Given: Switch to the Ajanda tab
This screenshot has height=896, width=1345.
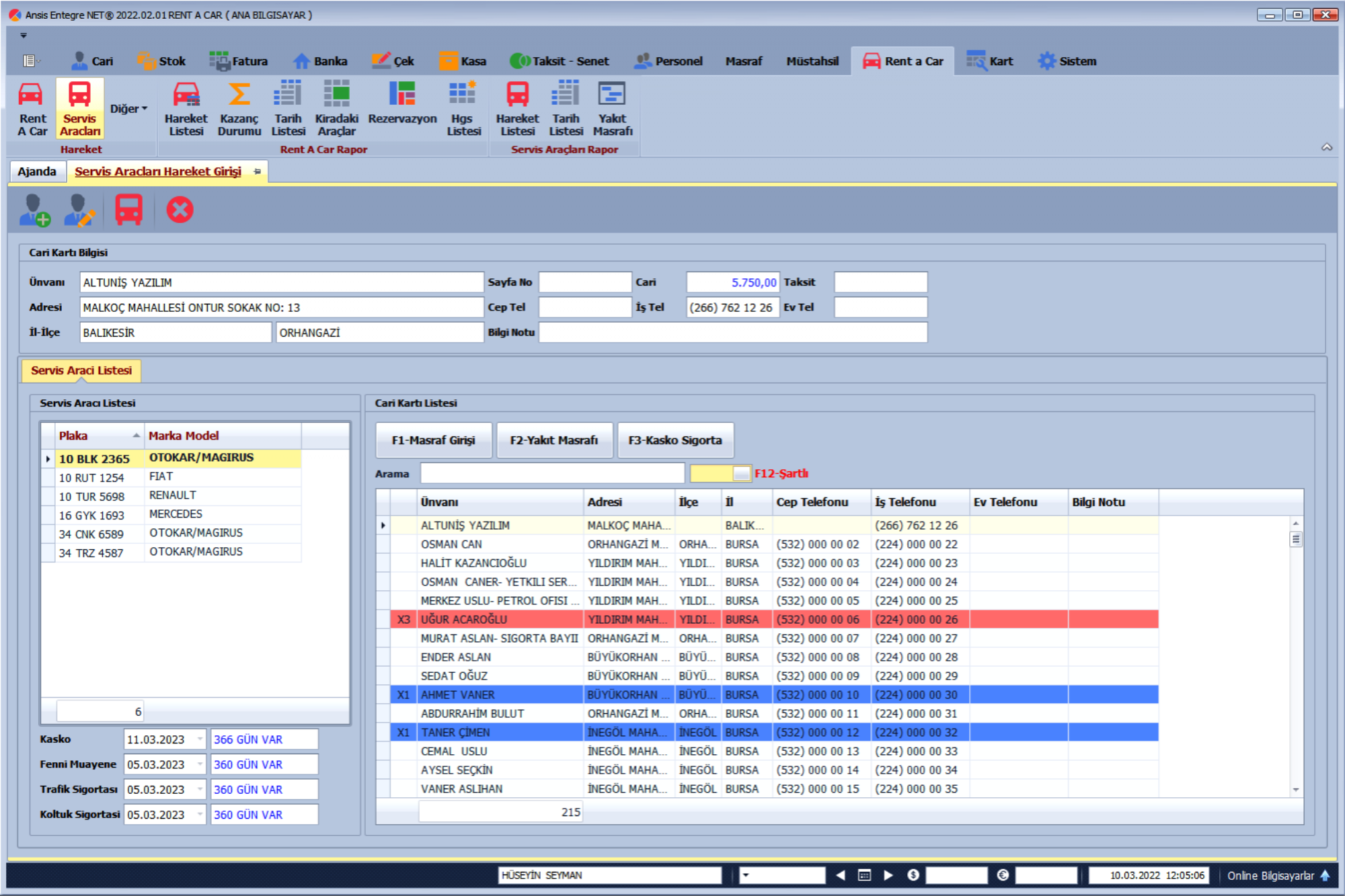Looking at the screenshot, I should [37, 171].
